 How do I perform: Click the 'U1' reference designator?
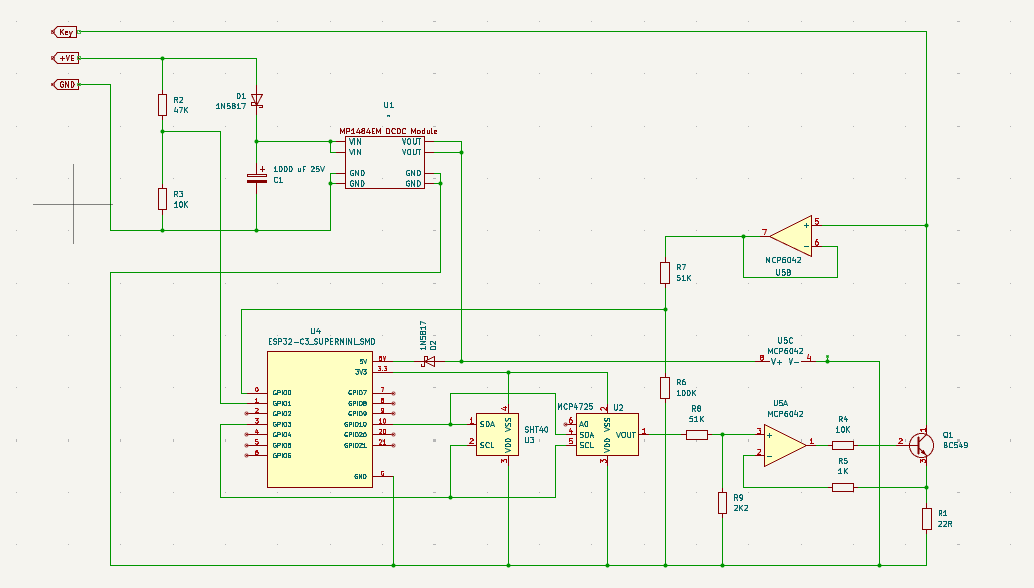388,105
